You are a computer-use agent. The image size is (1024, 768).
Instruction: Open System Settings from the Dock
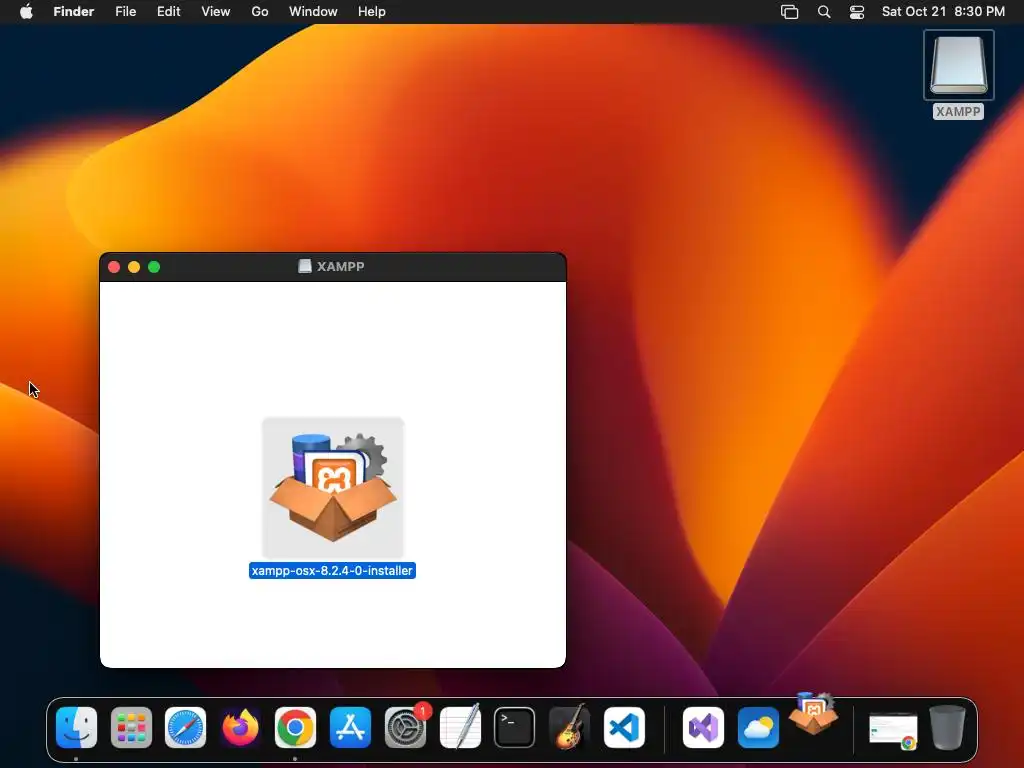(406, 728)
